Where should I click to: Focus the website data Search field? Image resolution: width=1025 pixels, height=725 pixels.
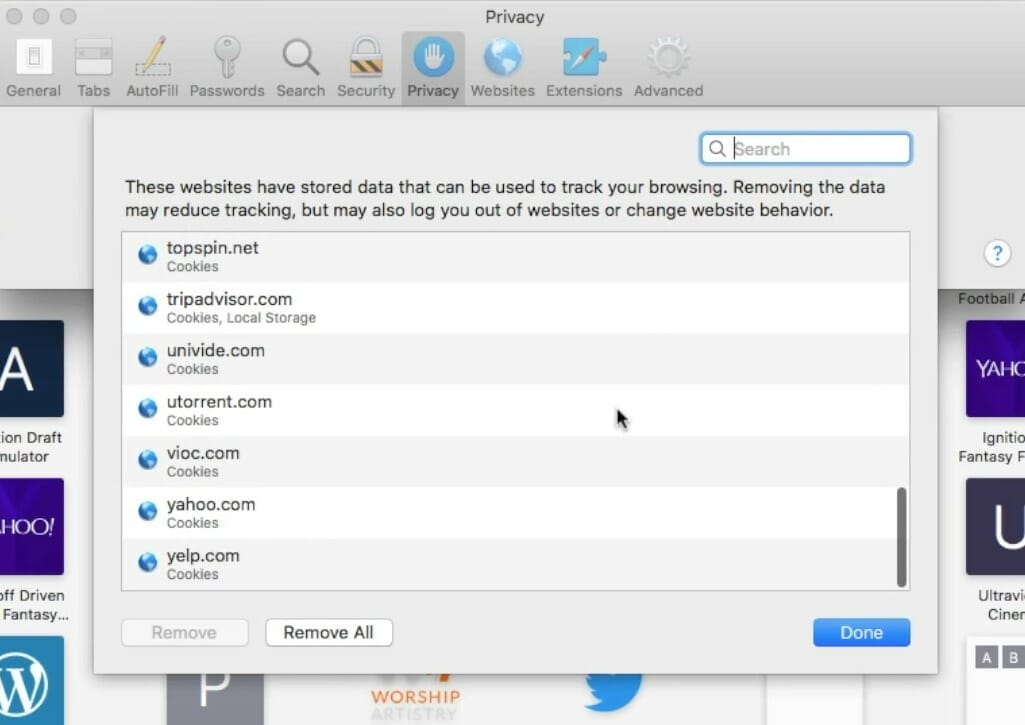[805, 148]
